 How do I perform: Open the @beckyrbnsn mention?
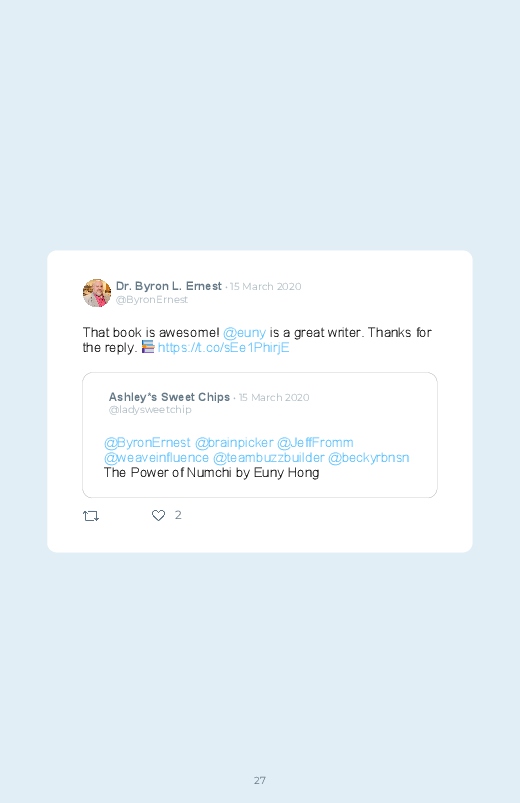368,457
